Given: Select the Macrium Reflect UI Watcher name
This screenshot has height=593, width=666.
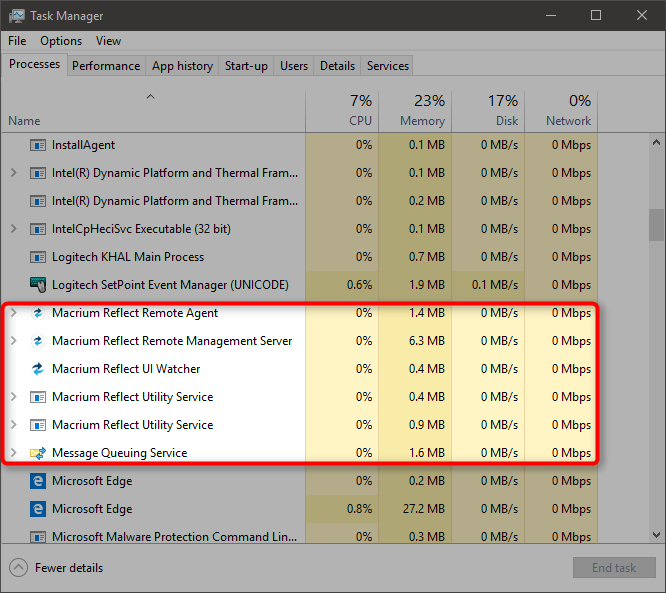Looking at the screenshot, I should (126, 369).
